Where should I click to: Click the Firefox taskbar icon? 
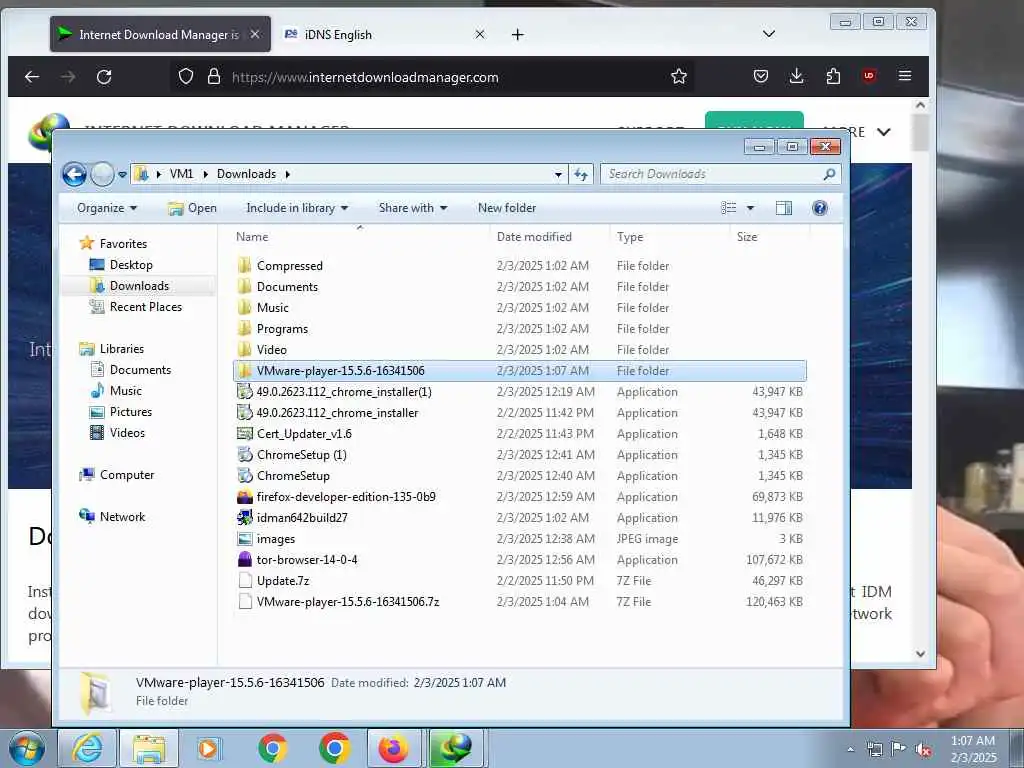[393, 748]
